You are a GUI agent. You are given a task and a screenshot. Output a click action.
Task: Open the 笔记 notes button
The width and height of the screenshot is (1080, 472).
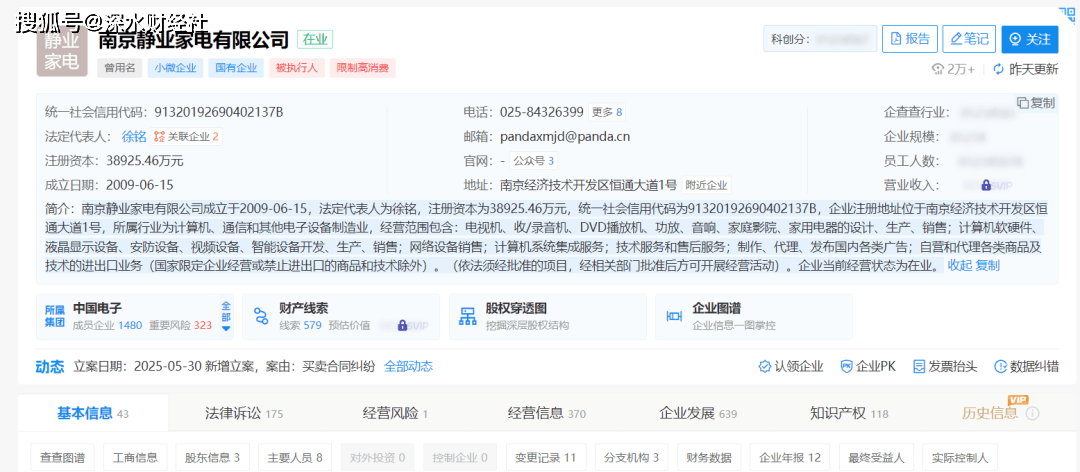[967, 39]
